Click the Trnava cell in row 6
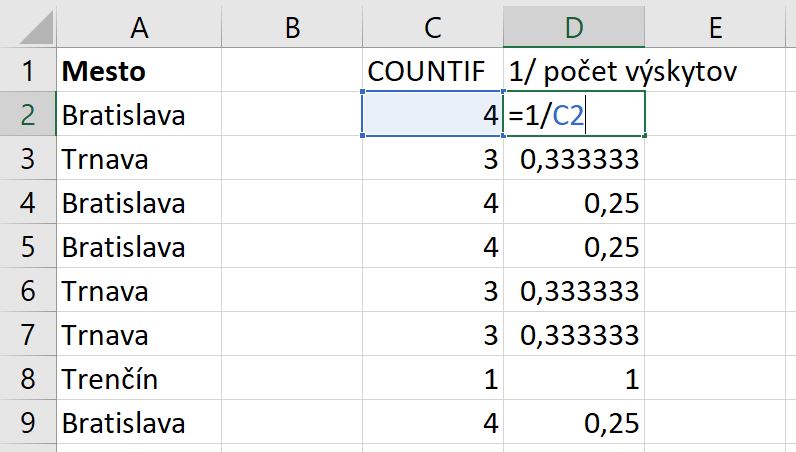 (139, 290)
